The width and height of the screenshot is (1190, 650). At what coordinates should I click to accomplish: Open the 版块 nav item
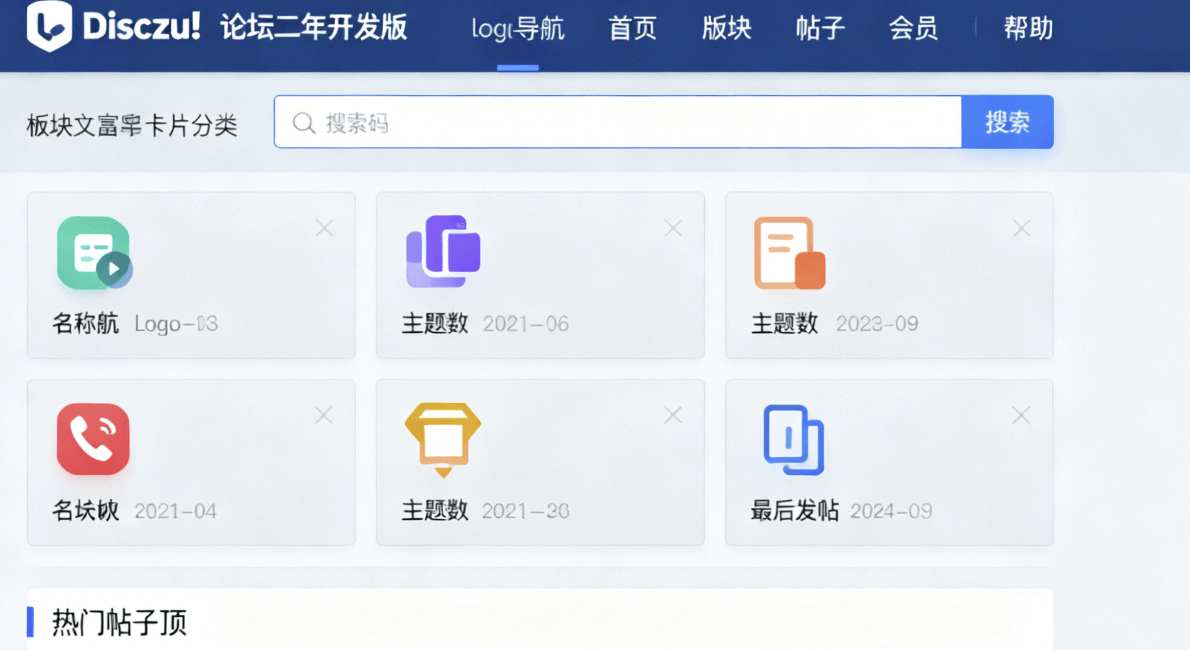tap(726, 29)
